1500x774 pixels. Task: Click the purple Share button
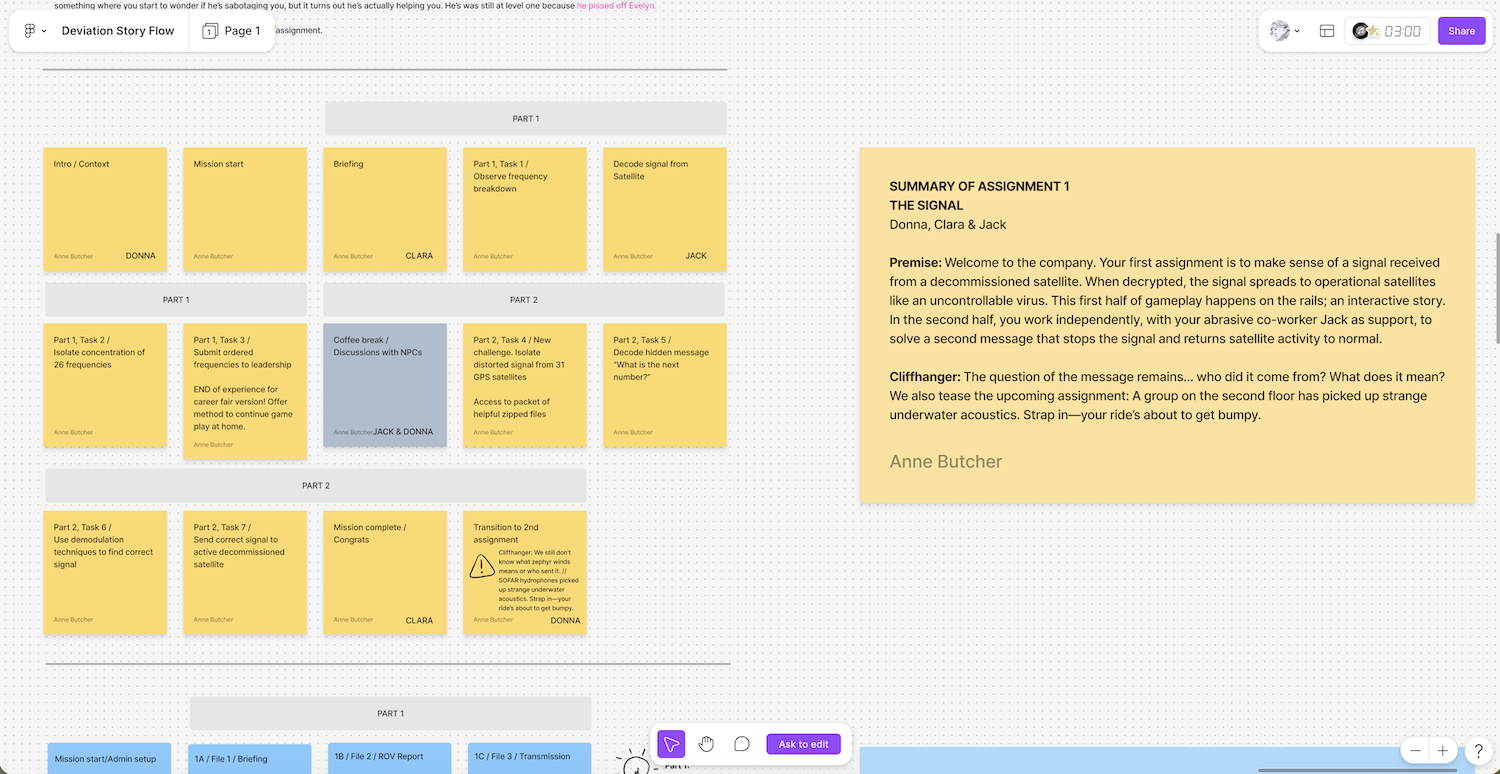(x=1461, y=31)
